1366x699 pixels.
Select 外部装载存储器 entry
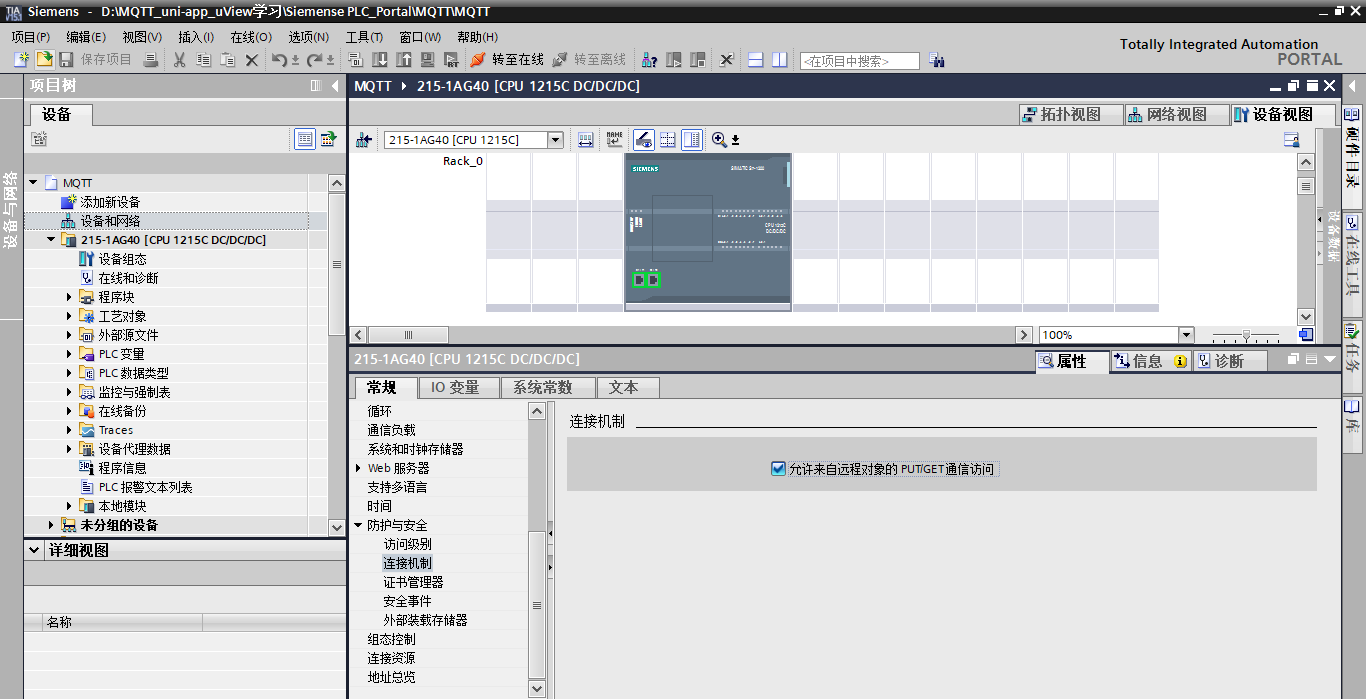point(425,620)
